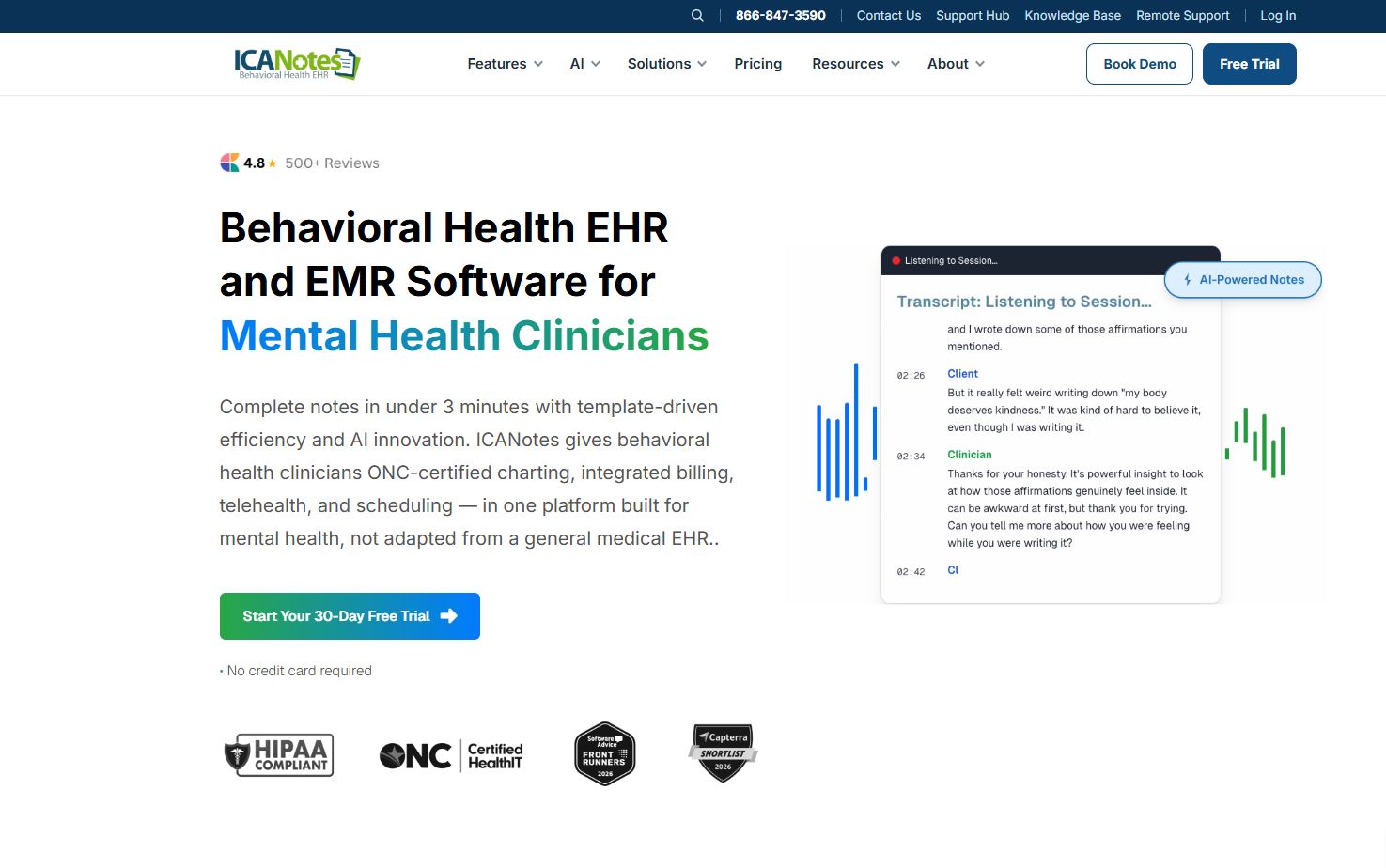The width and height of the screenshot is (1386, 868).
Task: Call the 866-847-3590 phone number link
Action: click(x=781, y=15)
